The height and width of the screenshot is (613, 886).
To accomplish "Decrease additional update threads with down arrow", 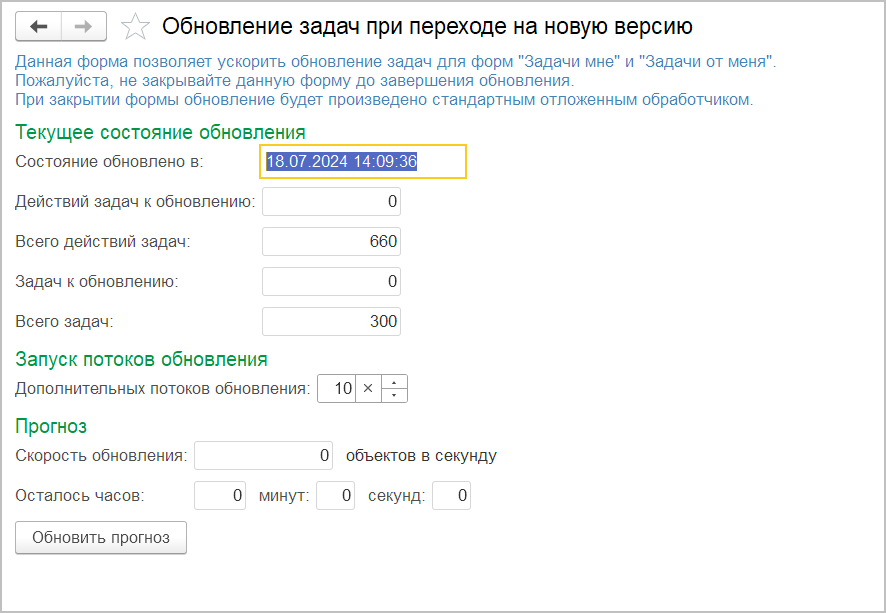I will [x=395, y=395].
